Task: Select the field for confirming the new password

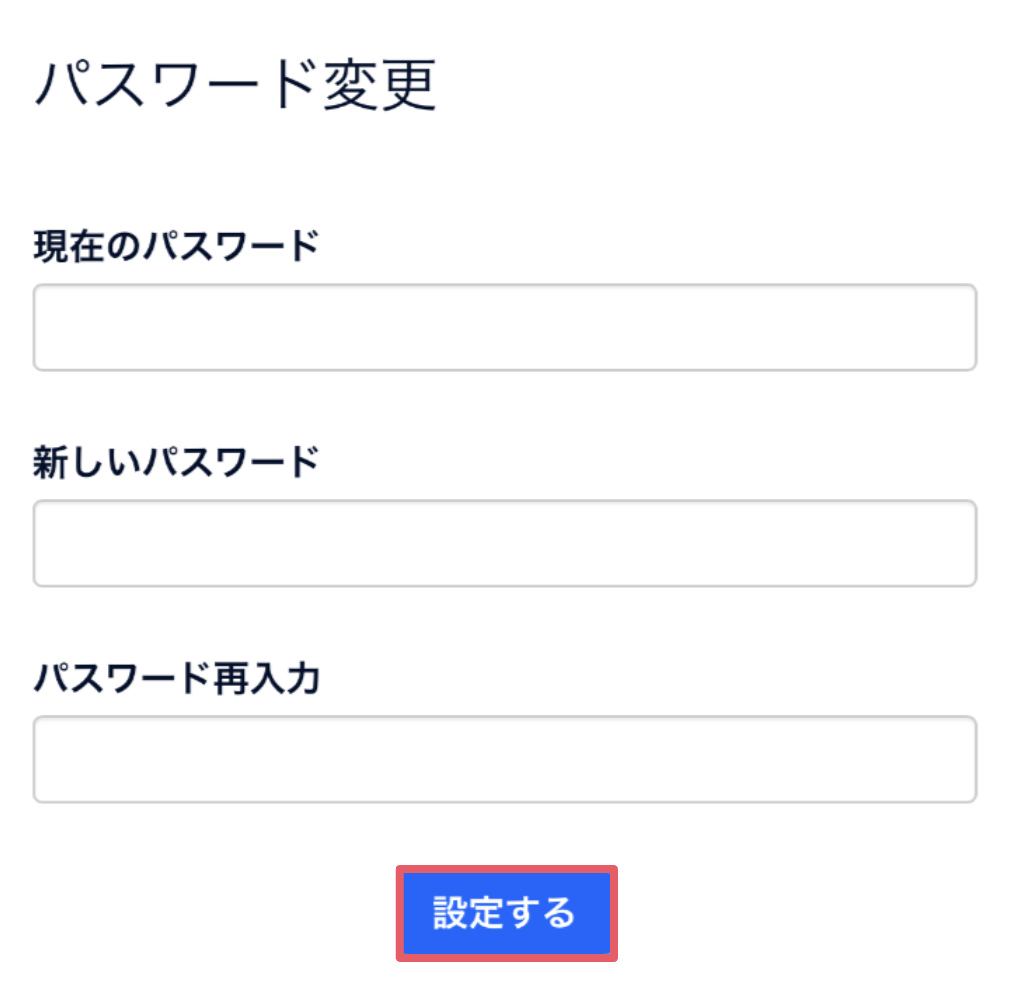Action: [x=504, y=759]
